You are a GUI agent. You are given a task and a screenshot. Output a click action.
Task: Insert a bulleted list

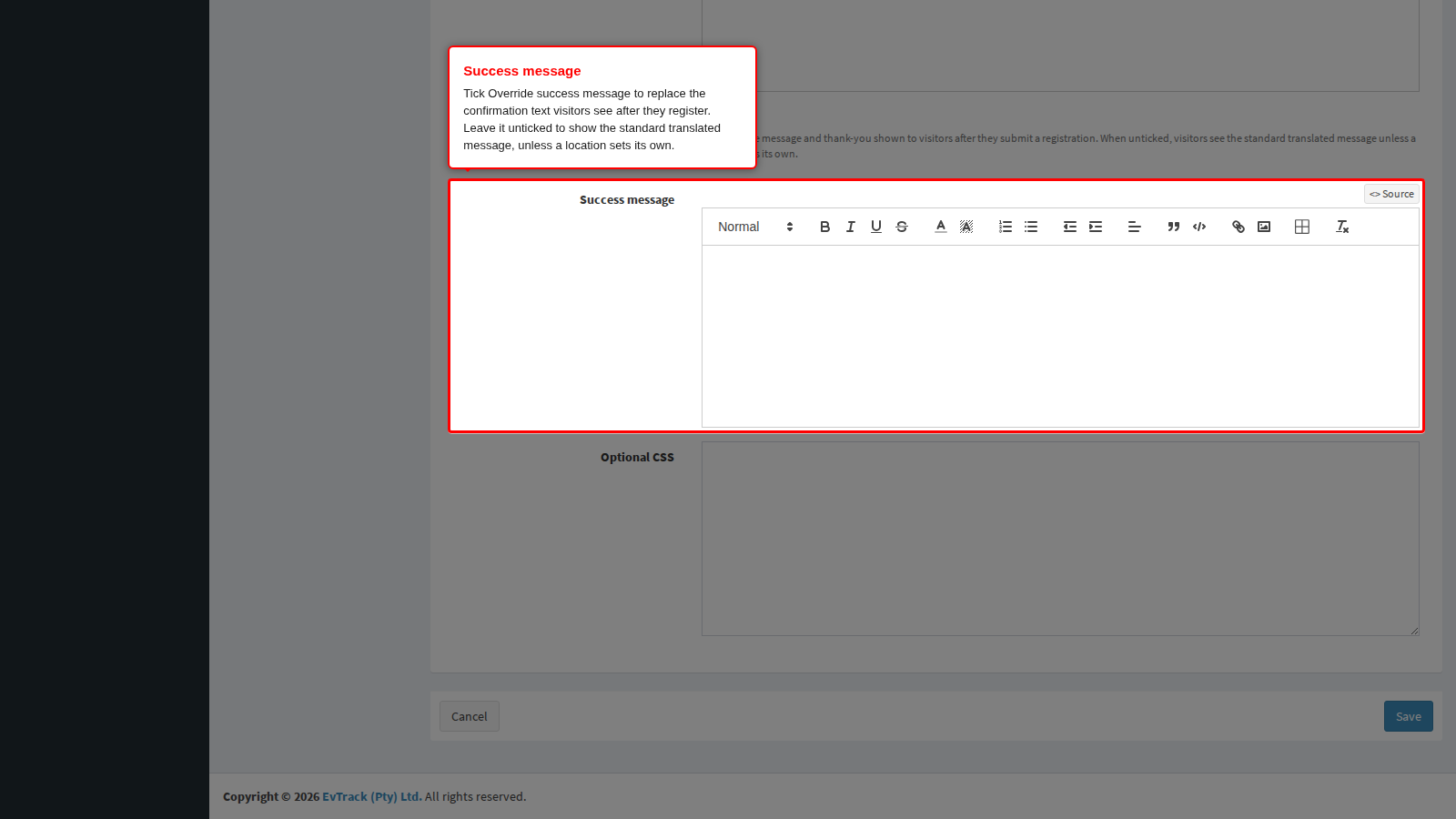(x=1030, y=227)
